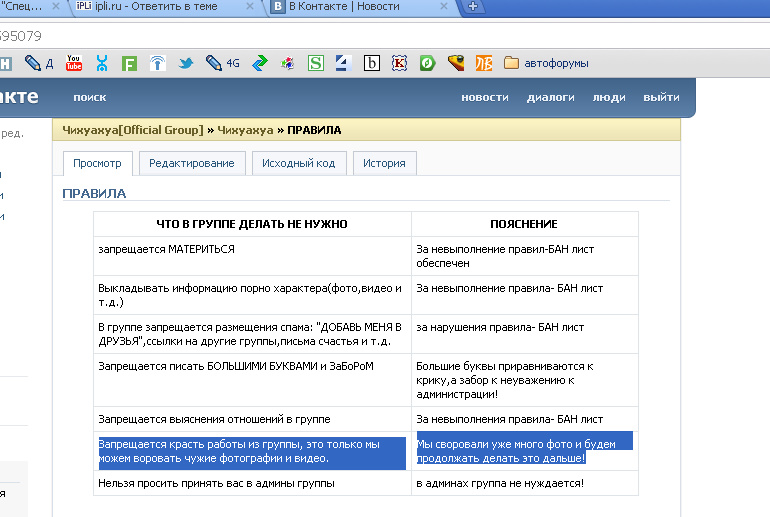Image resolution: width=770 pixels, height=517 pixels.
Task: Open the История tab
Action: (x=384, y=163)
